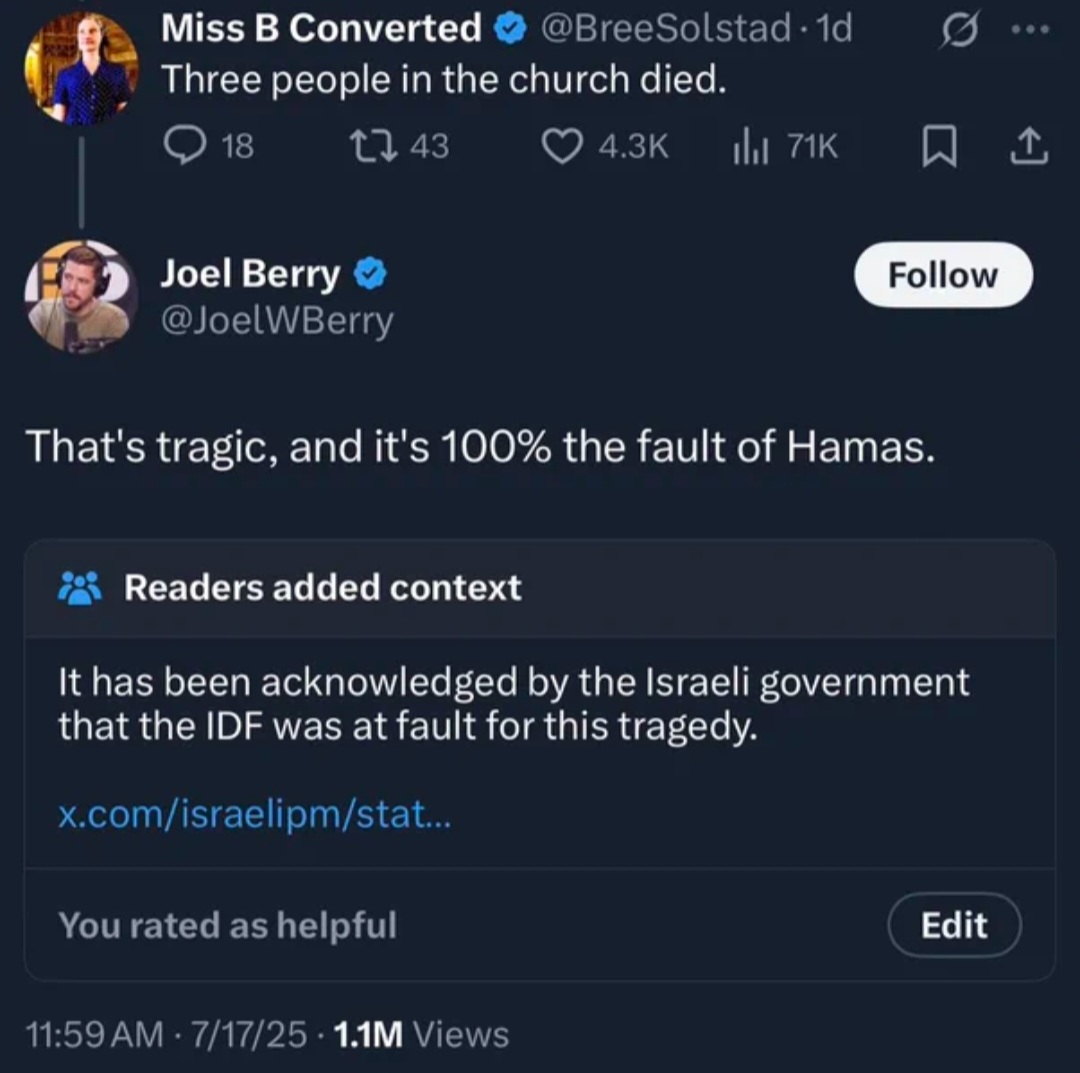Edit your helpful rating
Screen dimensions: 1080x1073
pos(954,924)
